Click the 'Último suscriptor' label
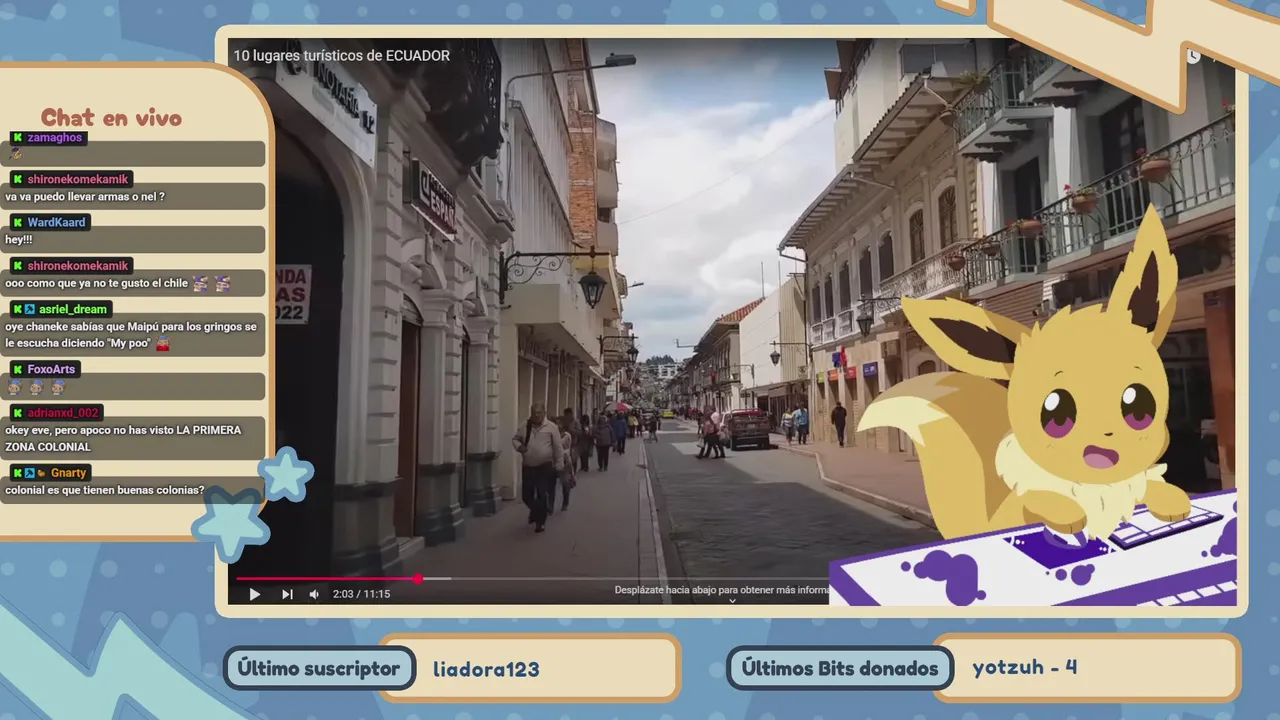This screenshot has width=1280, height=720. (319, 669)
